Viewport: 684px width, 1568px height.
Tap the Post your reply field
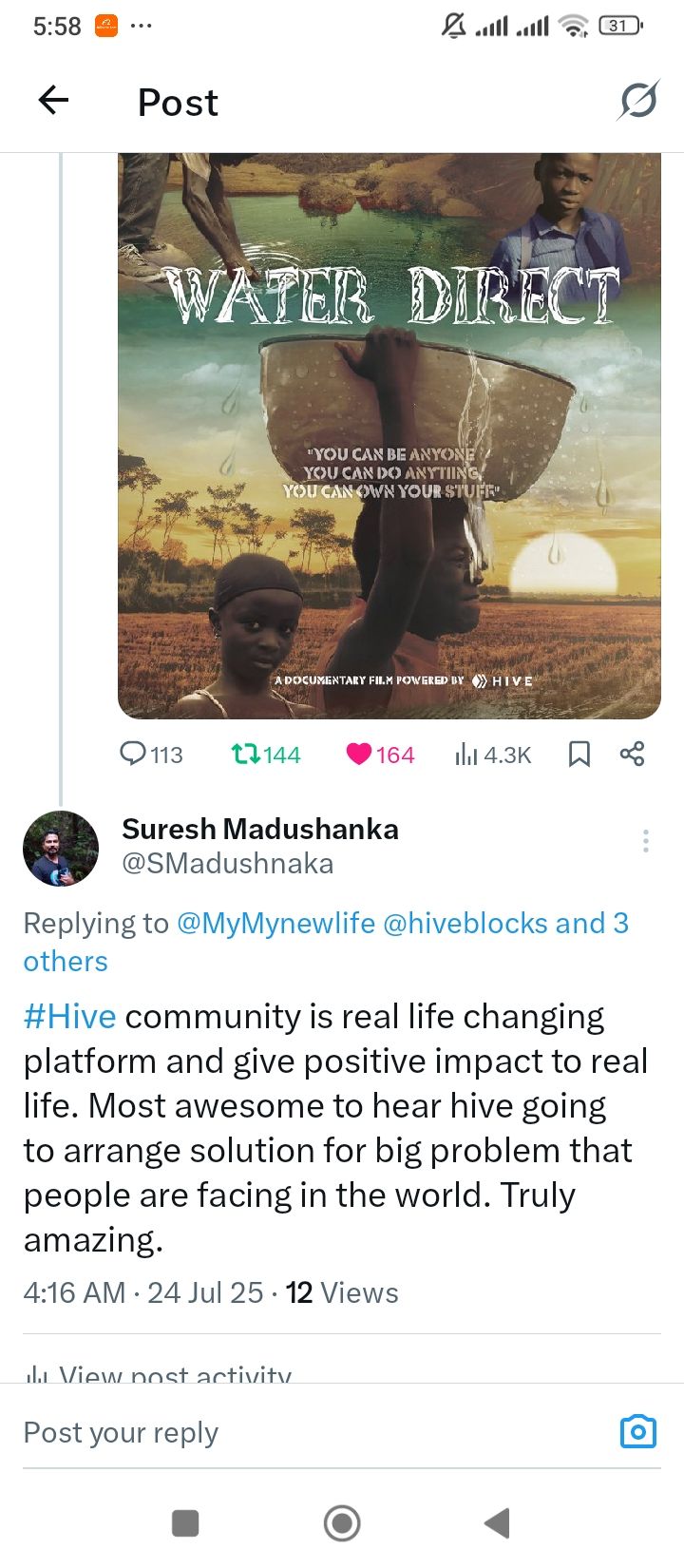[313, 1432]
